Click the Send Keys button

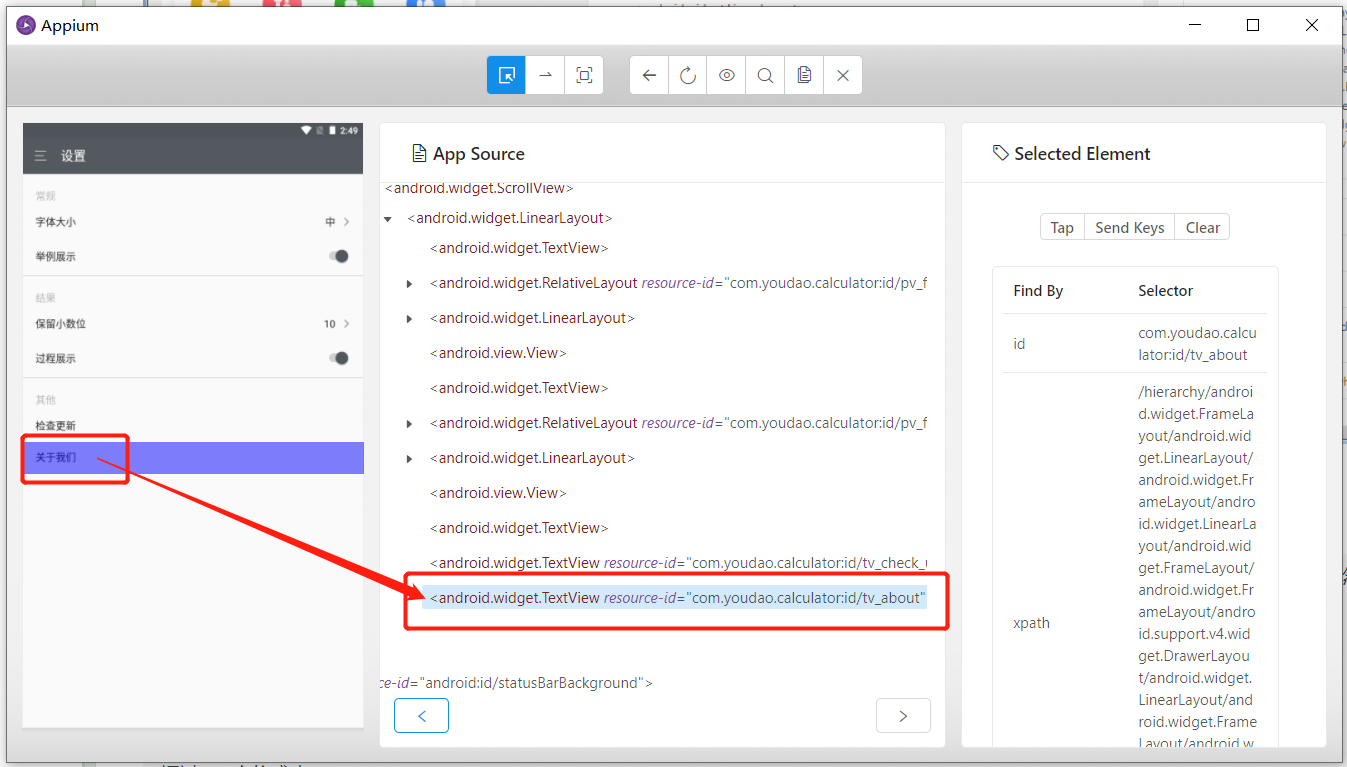pos(1129,228)
